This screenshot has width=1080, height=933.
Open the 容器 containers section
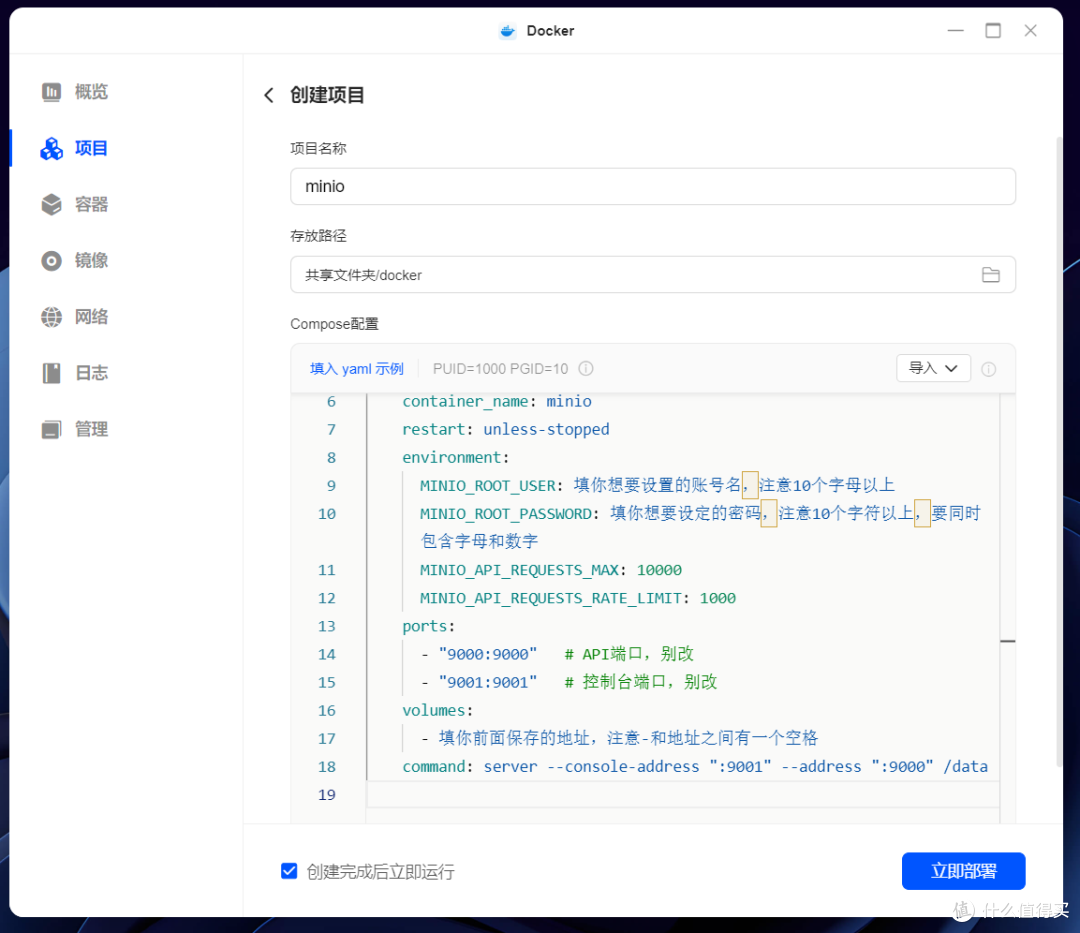point(74,205)
